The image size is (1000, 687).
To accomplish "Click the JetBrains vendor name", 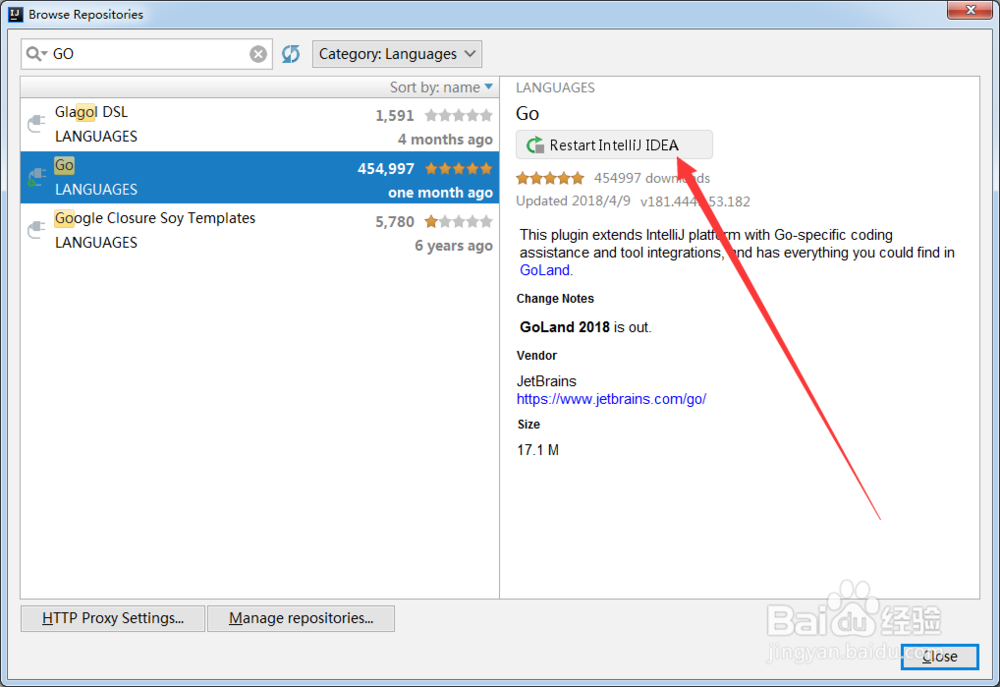I will coord(547,381).
